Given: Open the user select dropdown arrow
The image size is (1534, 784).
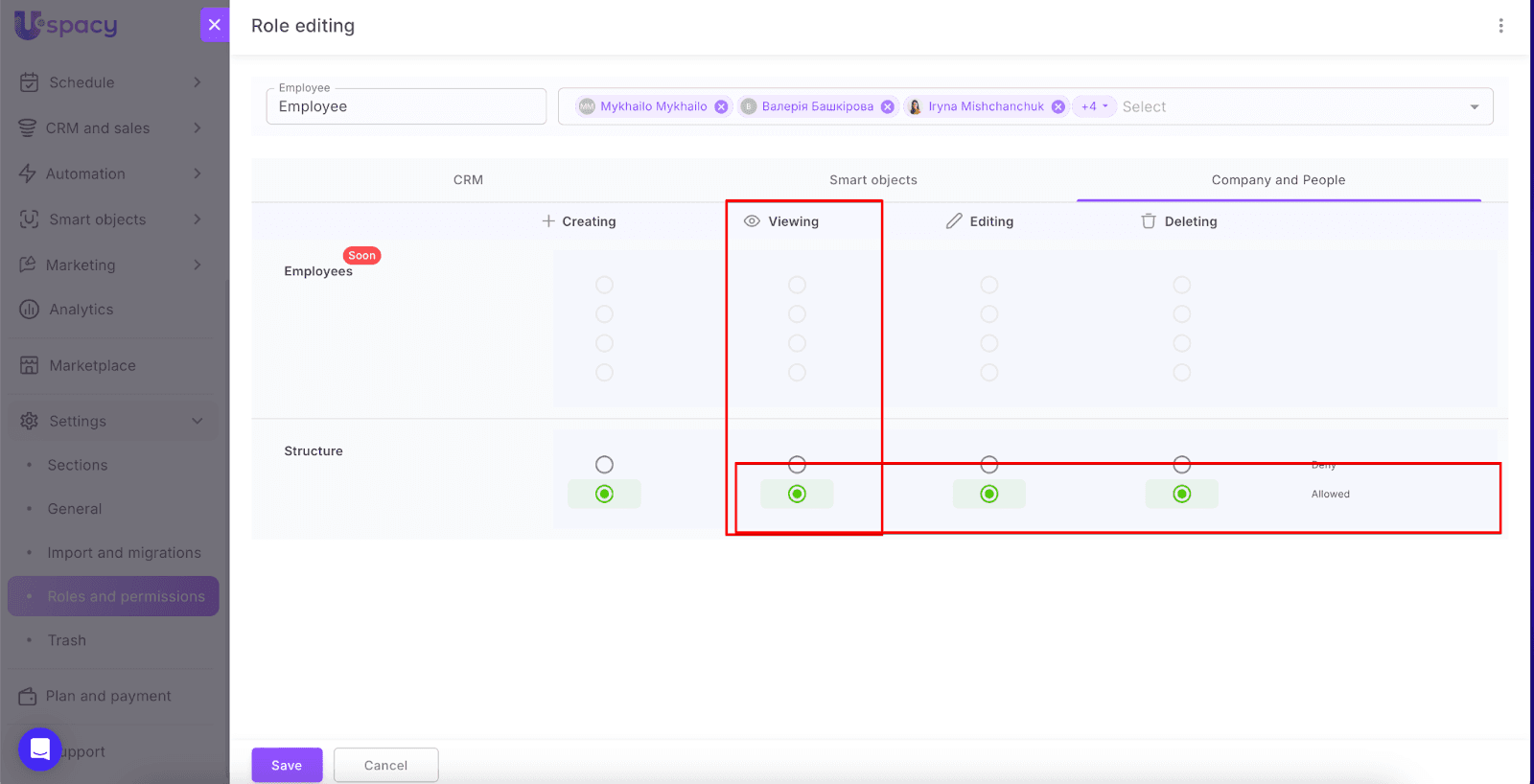Looking at the screenshot, I should 1474,107.
